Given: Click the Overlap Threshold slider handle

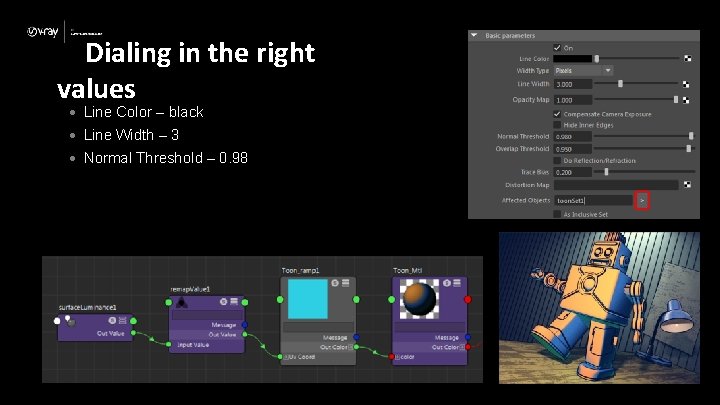Looking at the screenshot, I should (688, 148).
